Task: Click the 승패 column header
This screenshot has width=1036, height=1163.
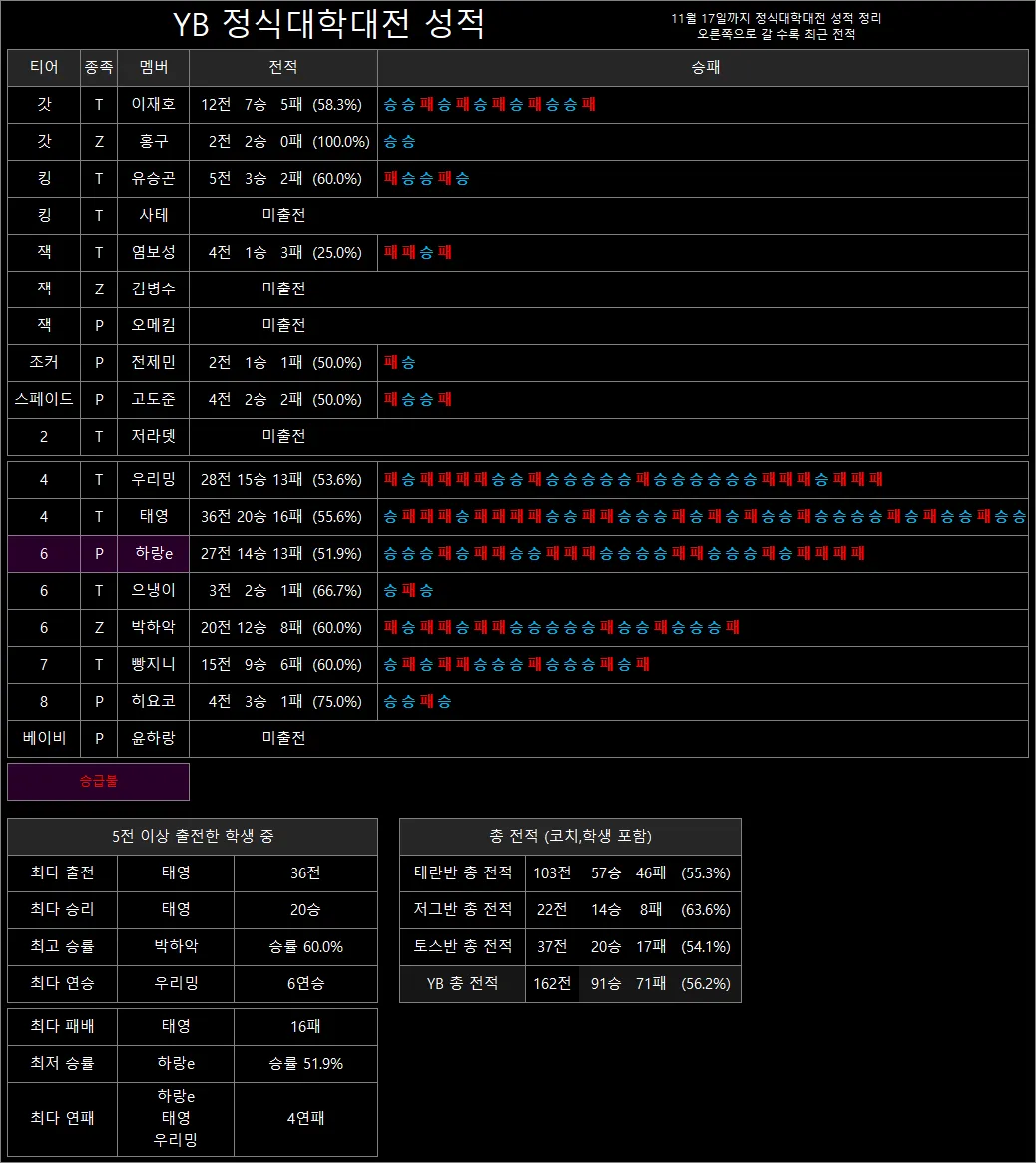Action: 701,67
